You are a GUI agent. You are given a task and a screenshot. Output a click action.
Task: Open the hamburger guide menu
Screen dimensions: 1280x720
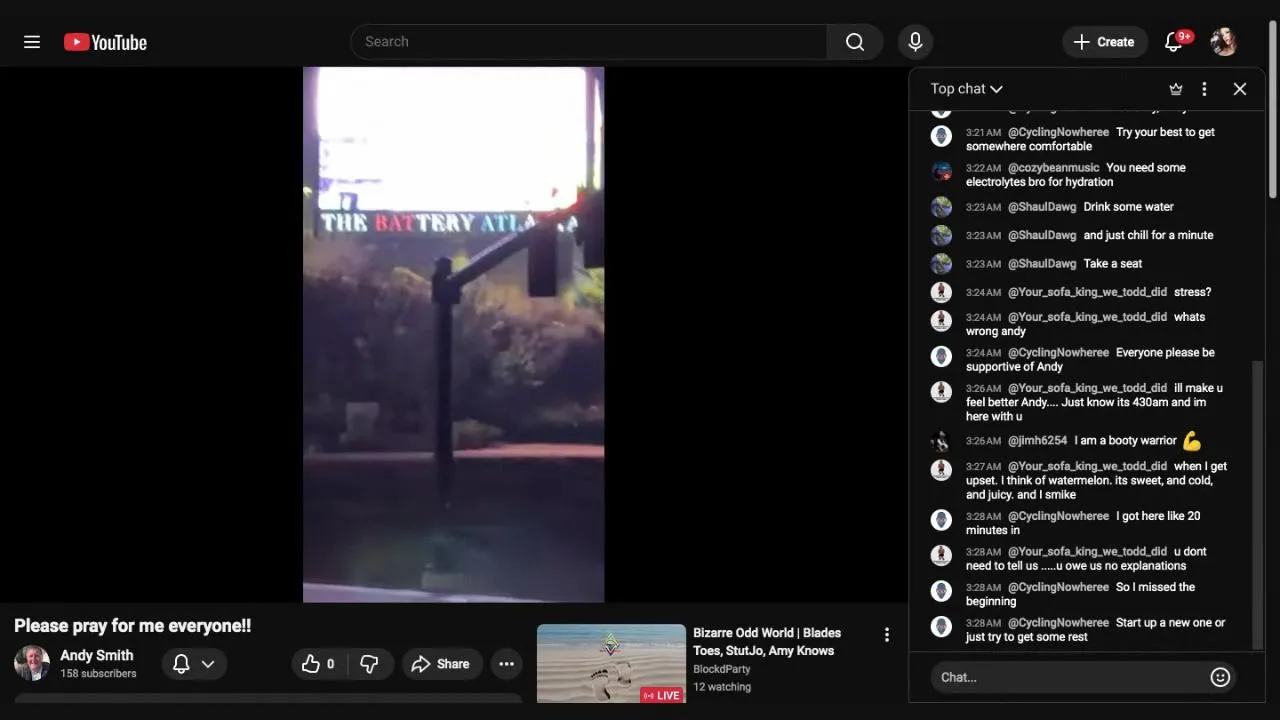pyautogui.click(x=32, y=42)
